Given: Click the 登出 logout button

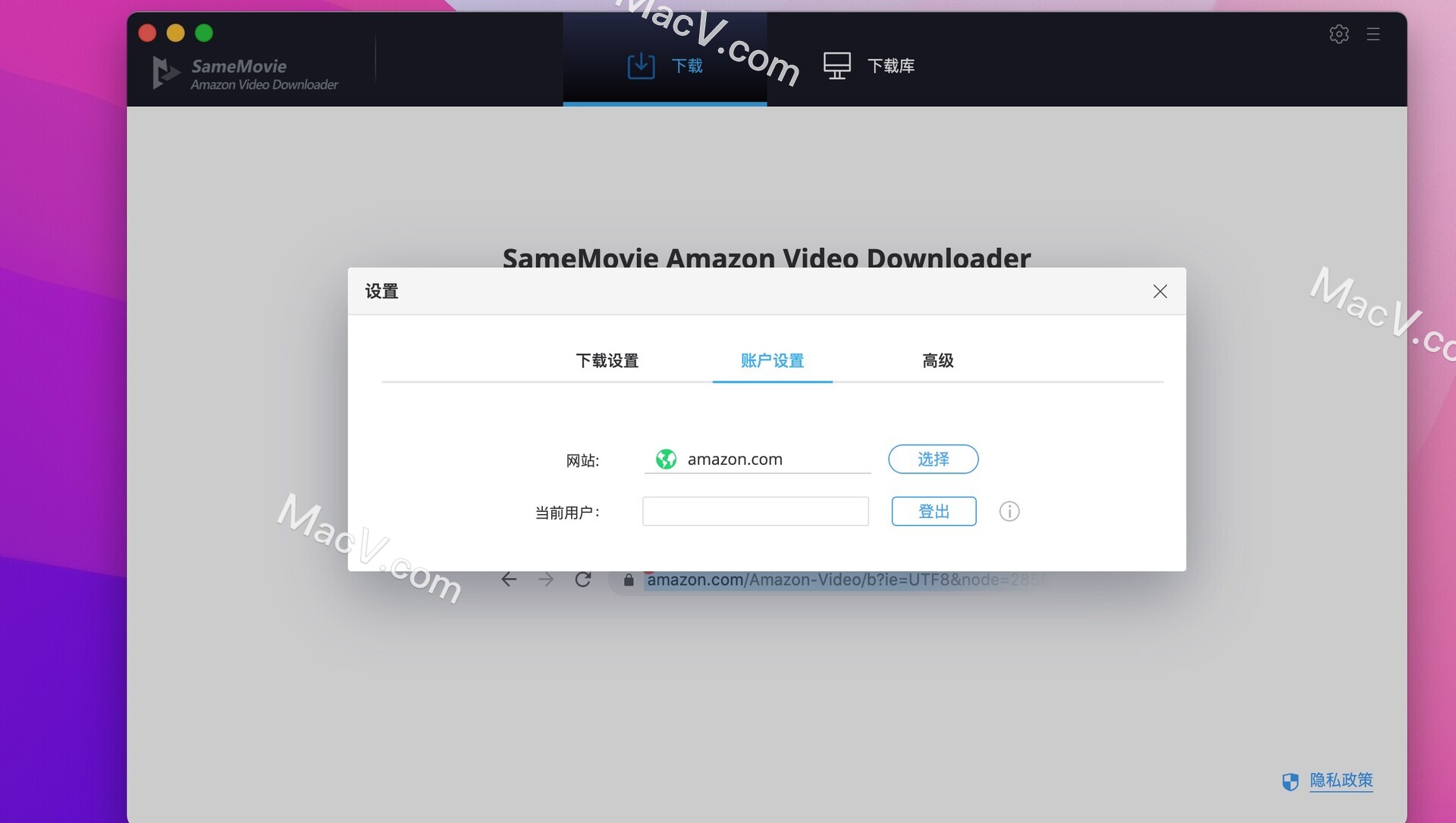Looking at the screenshot, I should pos(934,511).
